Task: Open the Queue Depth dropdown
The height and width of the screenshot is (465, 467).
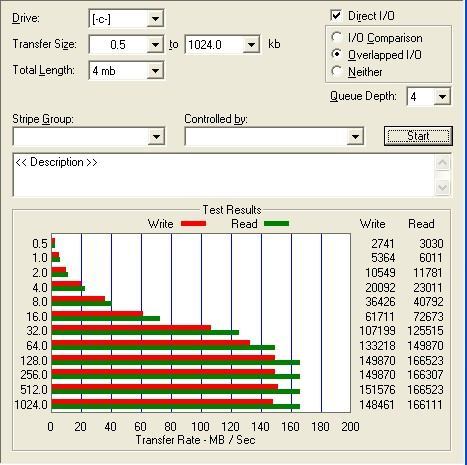Action: [x=442, y=97]
